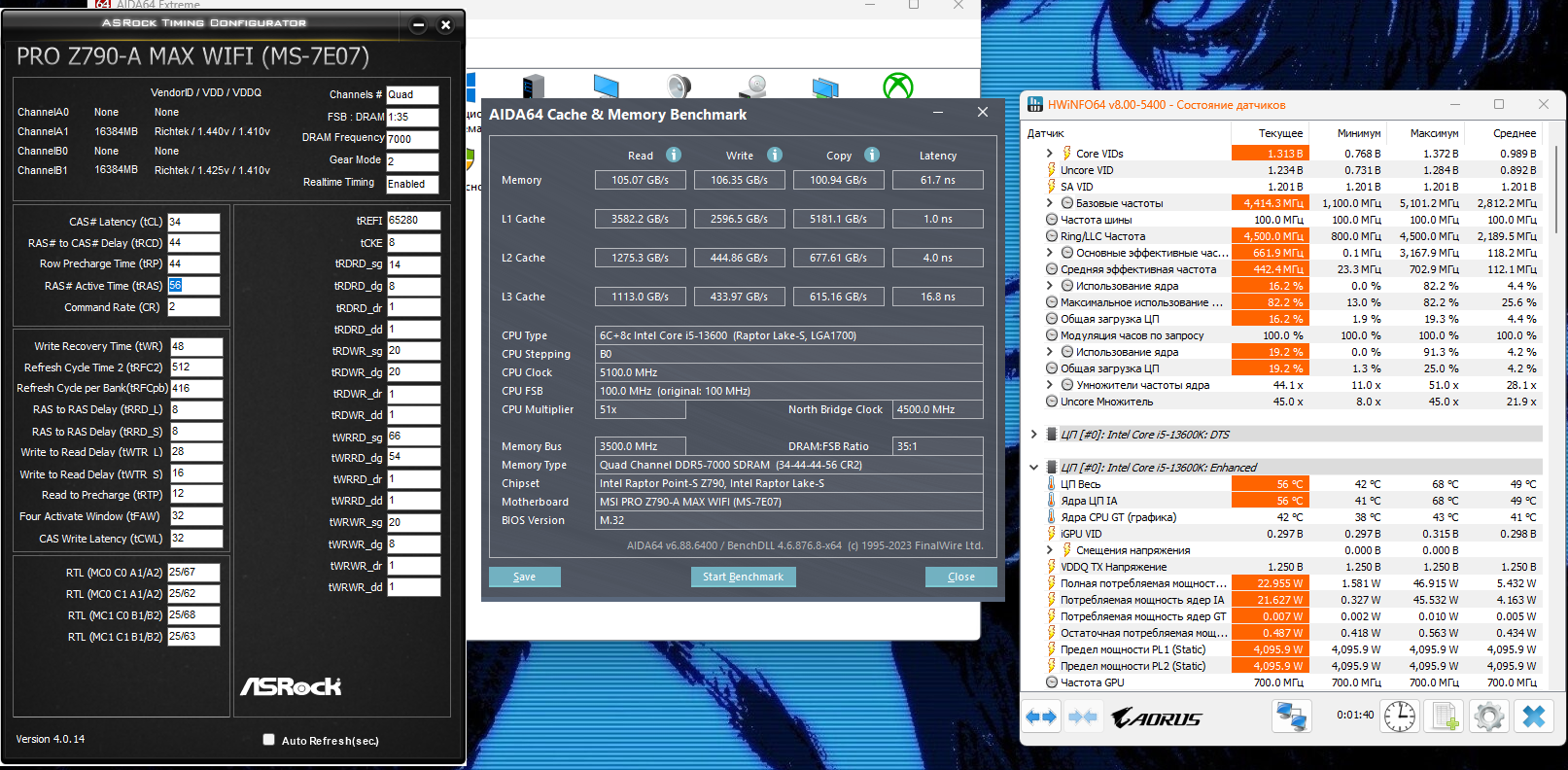Open HWiNFO remote network monitors button
This screenshot has width=1568, height=770.
pyautogui.click(x=1291, y=717)
